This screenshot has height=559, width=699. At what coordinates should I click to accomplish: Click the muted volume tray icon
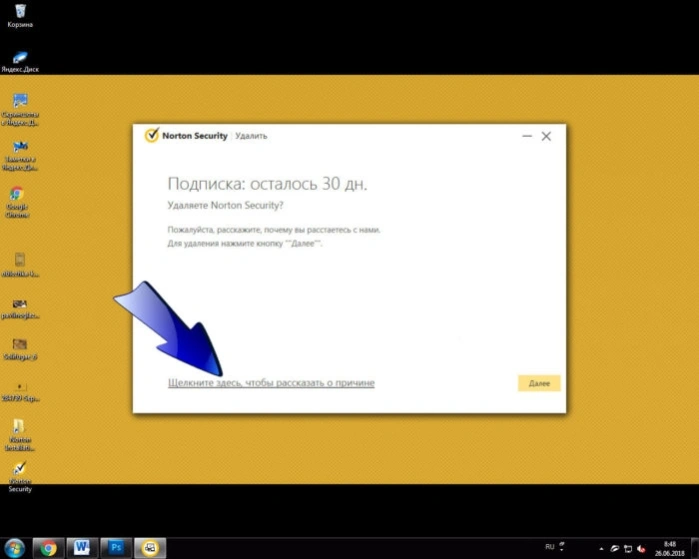(641, 549)
